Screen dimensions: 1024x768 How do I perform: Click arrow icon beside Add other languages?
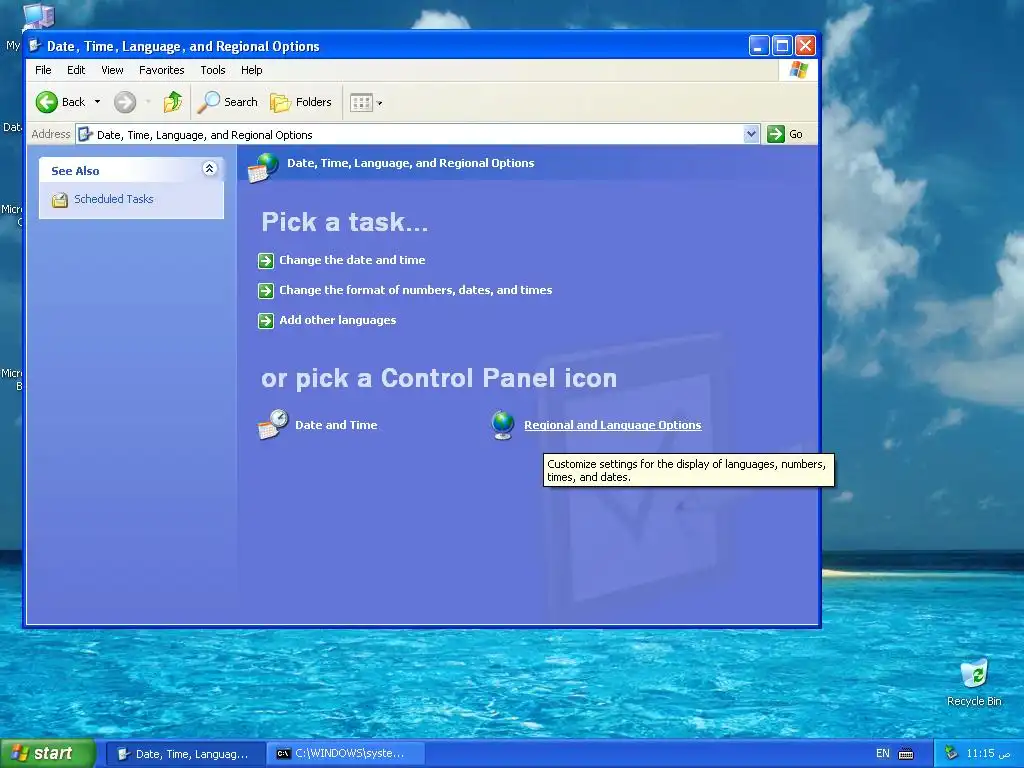tap(266, 321)
